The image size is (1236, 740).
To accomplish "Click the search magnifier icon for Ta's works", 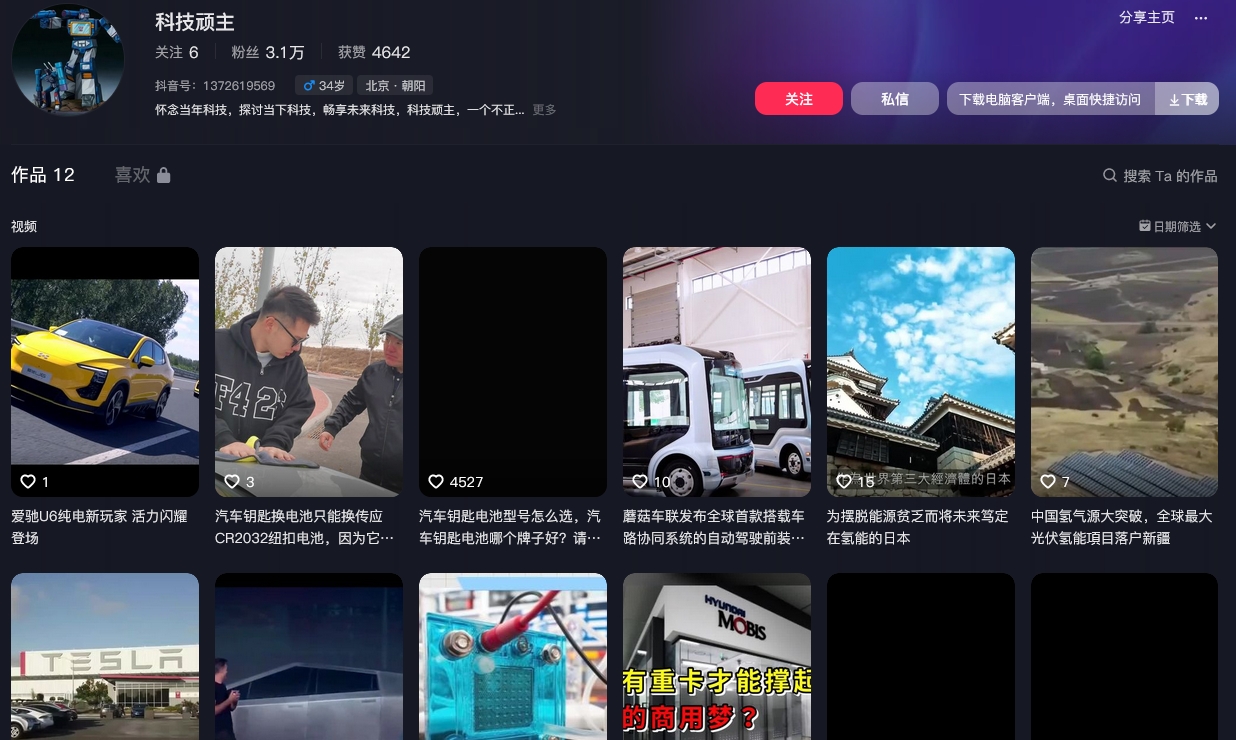I will 1109,175.
